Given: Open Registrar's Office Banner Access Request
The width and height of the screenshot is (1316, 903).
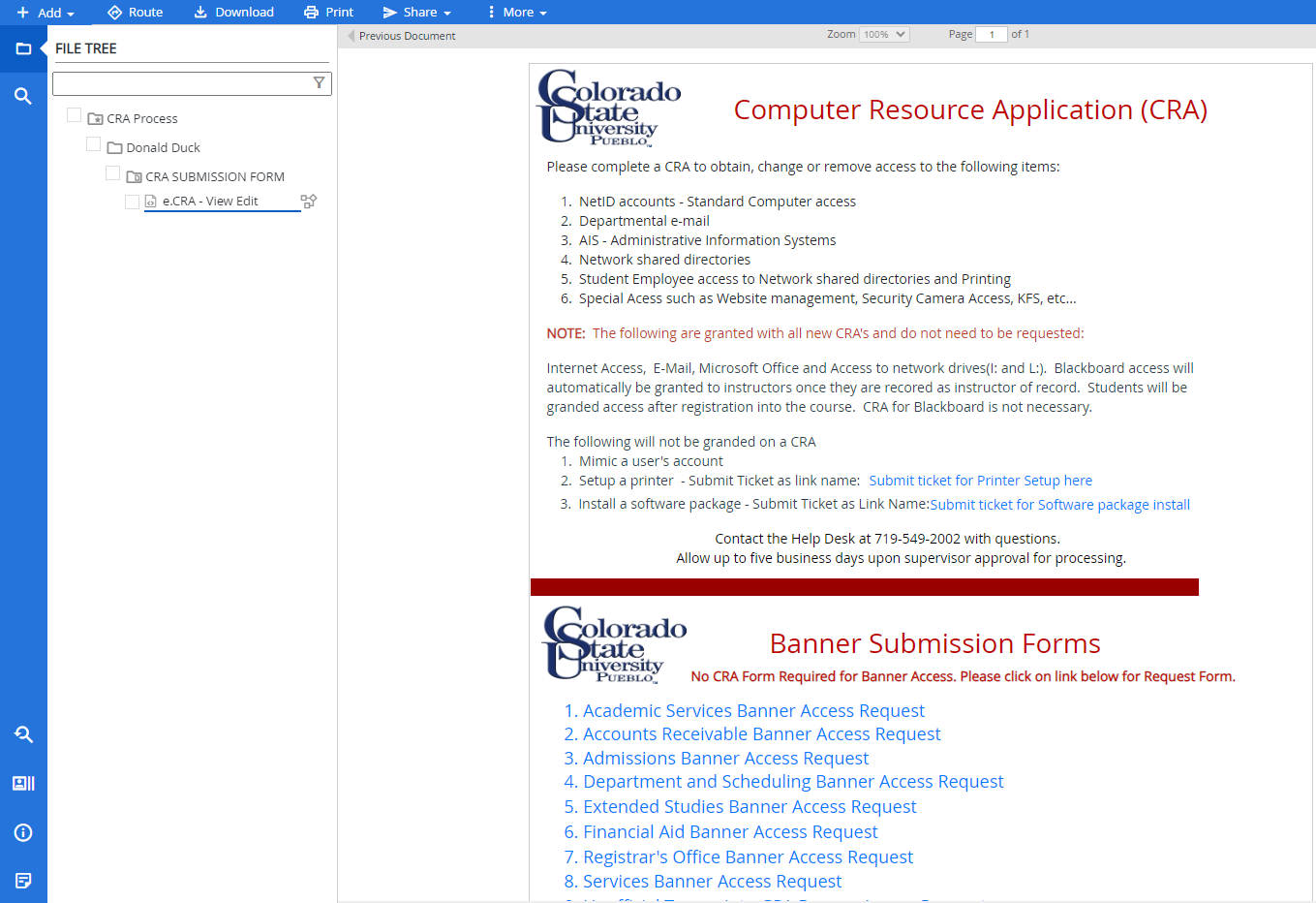Looking at the screenshot, I should click(x=748, y=857).
